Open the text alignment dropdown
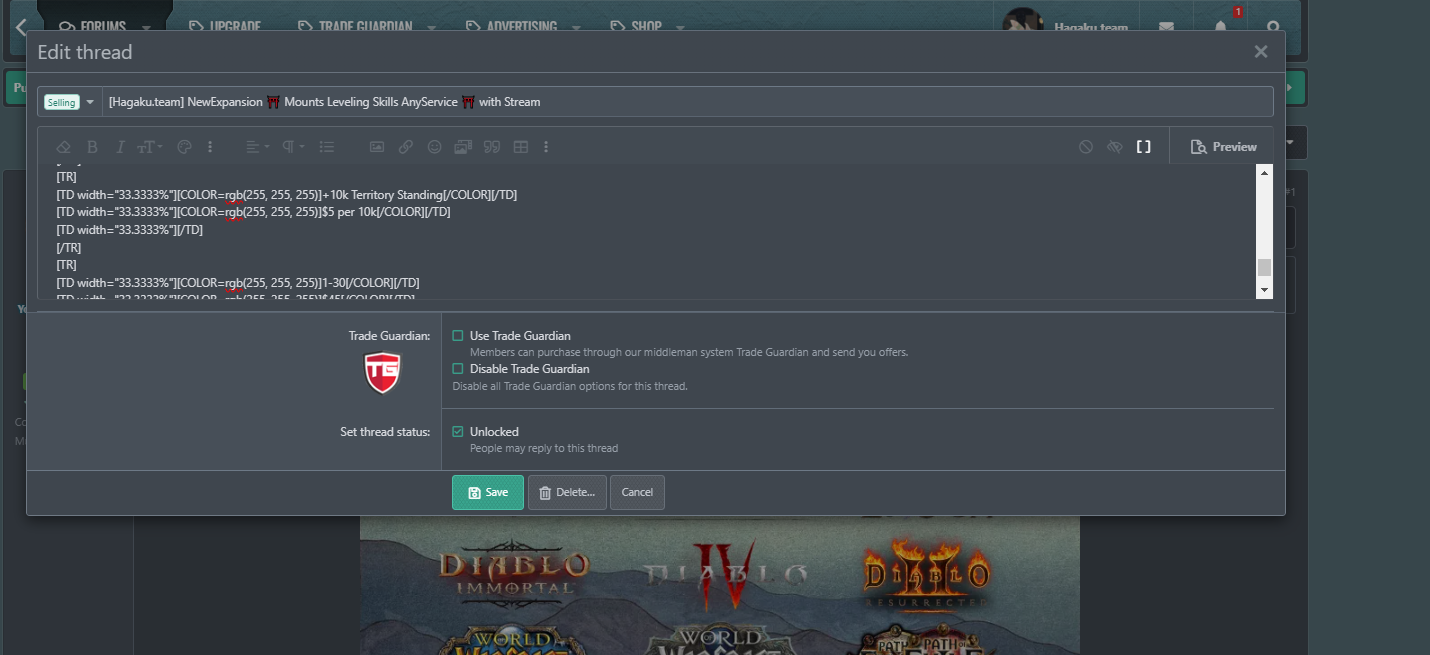The image size is (1430, 655). tap(257, 147)
